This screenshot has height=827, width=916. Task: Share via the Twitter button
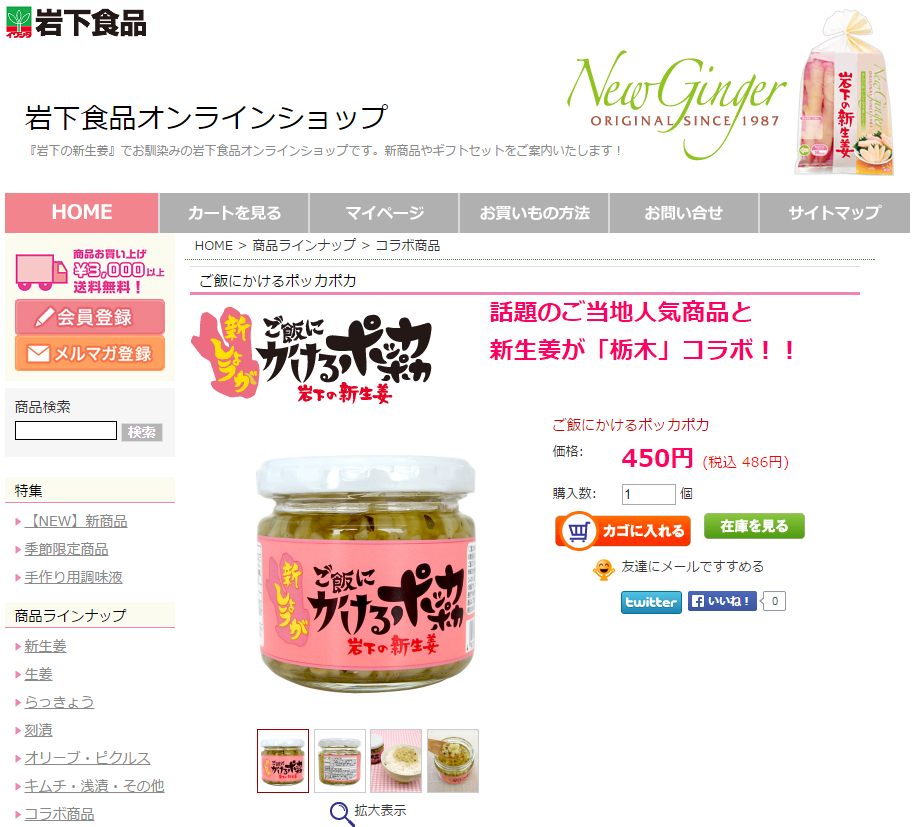tap(651, 602)
